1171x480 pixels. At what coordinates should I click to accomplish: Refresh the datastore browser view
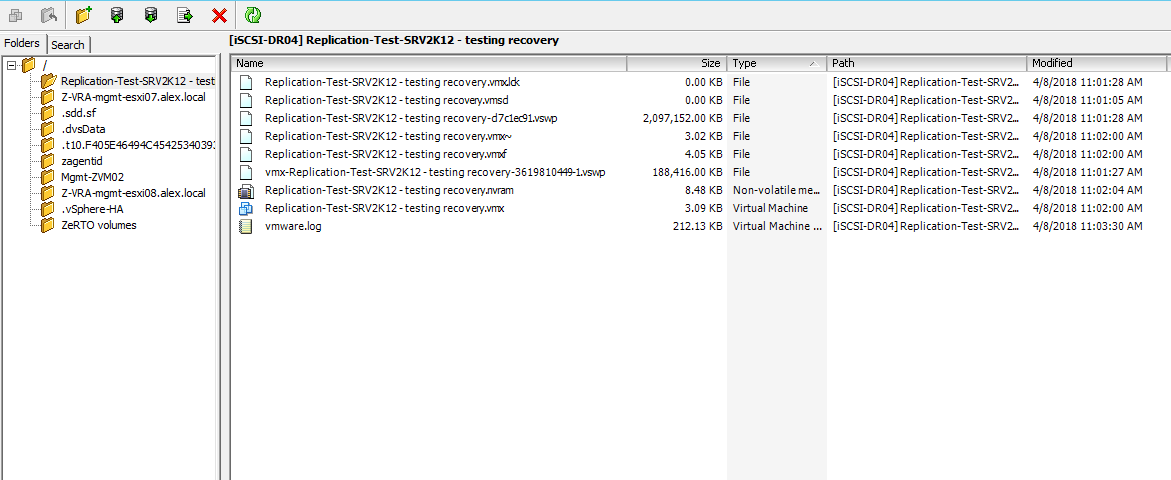click(253, 14)
